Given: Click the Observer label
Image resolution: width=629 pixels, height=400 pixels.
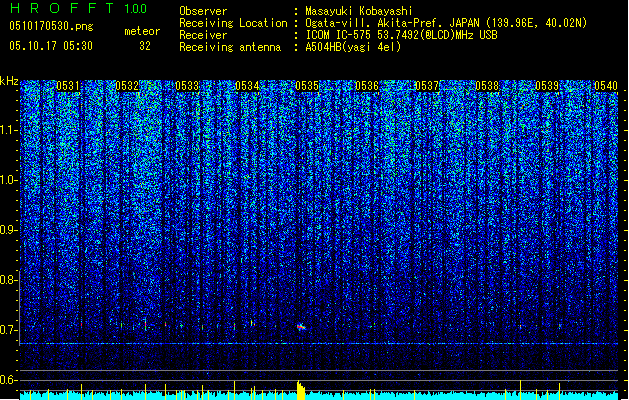Looking at the screenshot, I should click(x=203, y=11).
